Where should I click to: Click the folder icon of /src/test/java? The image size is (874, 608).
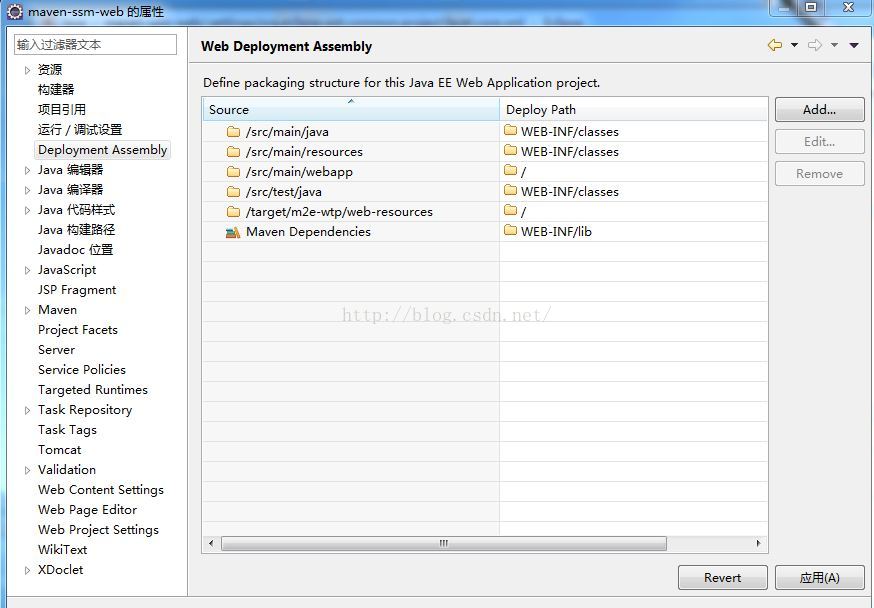[234, 192]
